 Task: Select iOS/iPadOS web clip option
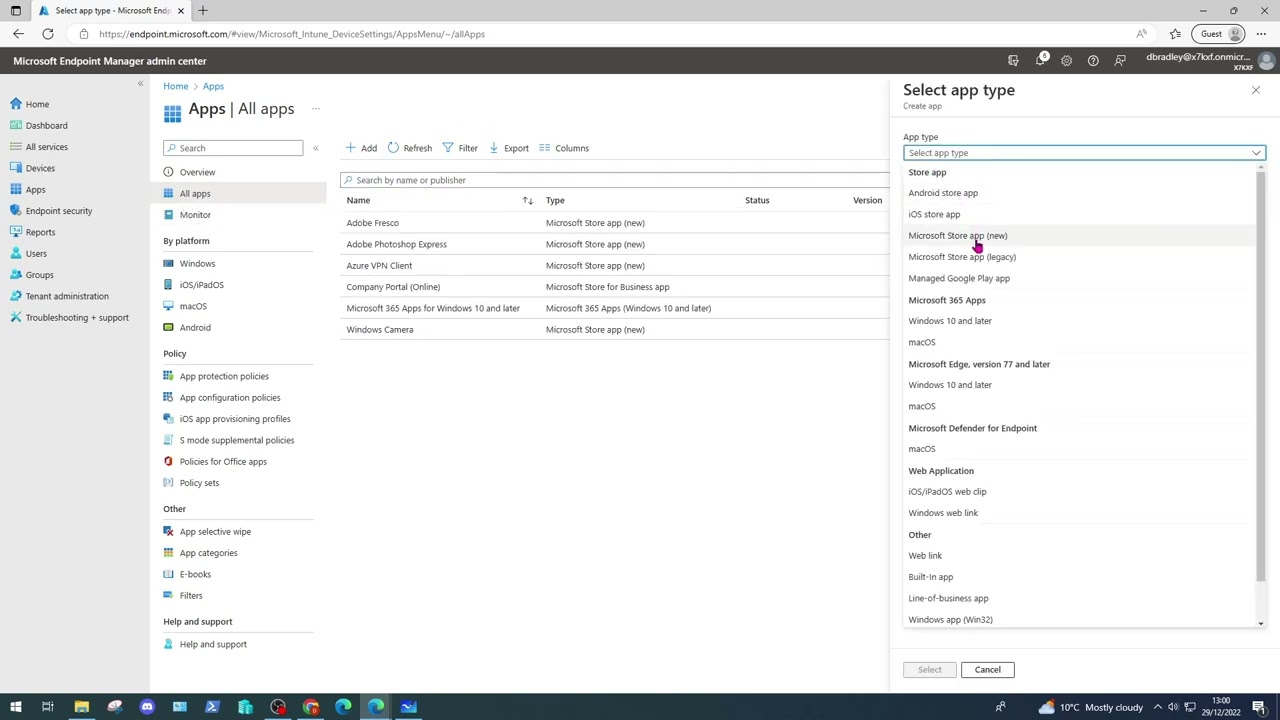947,492
